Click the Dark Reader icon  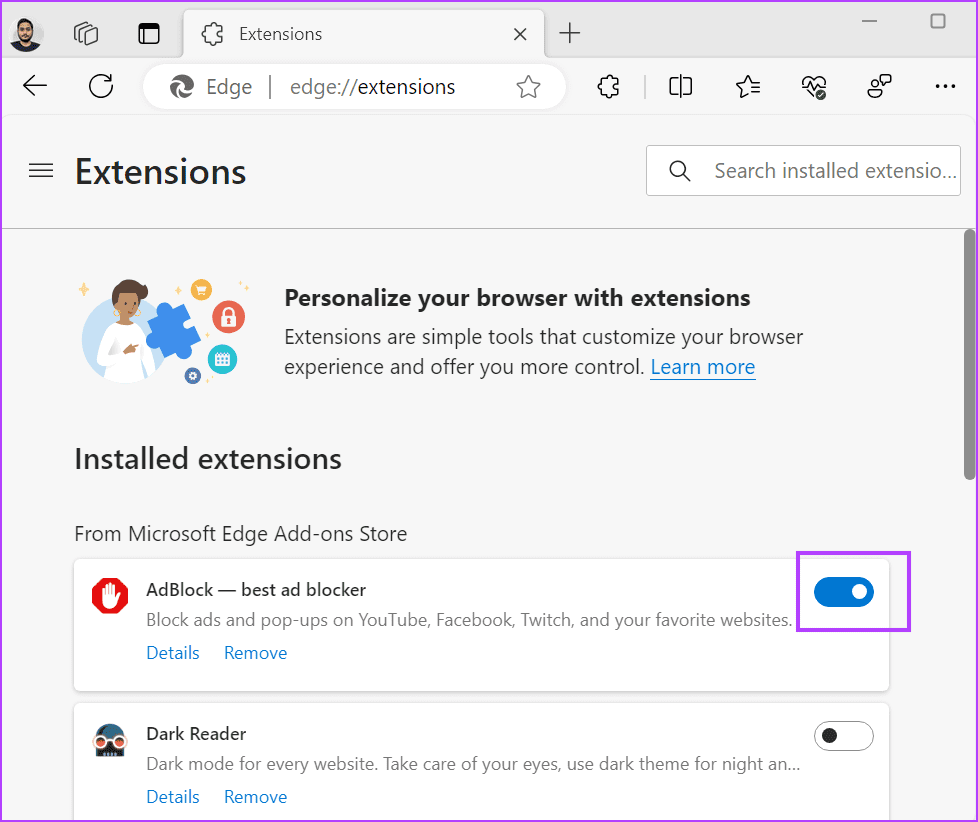click(x=110, y=740)
